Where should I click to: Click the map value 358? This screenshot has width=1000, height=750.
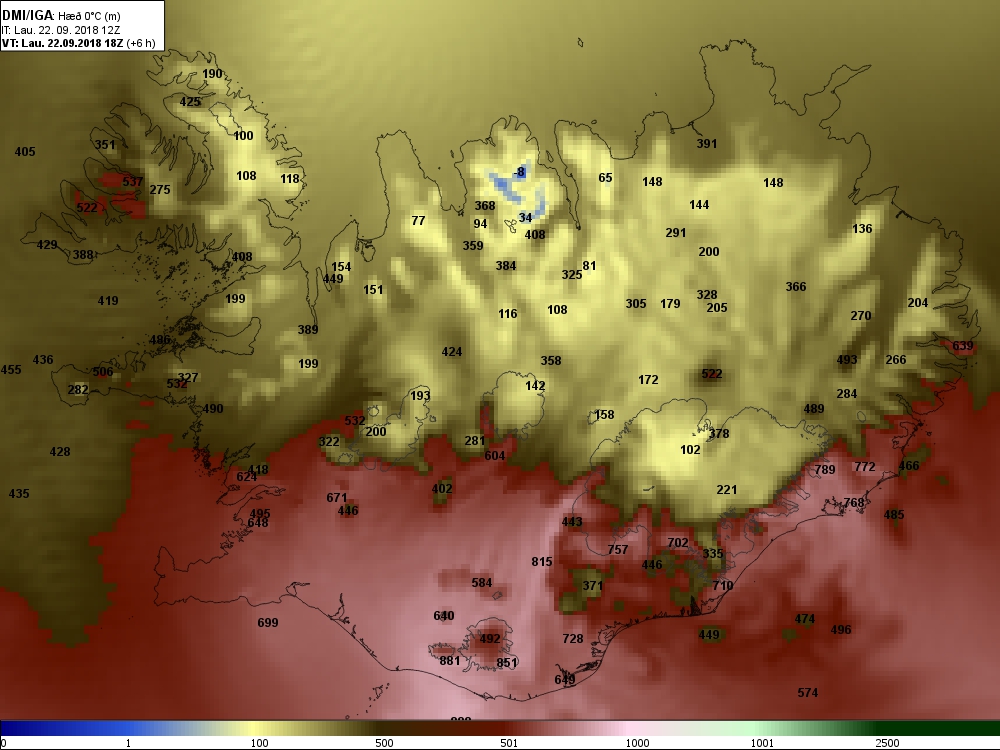[x=551, y=360]
